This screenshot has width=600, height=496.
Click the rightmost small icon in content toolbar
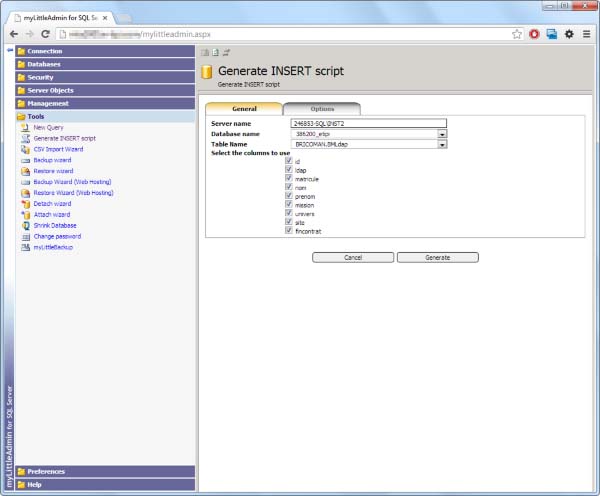[x=226, y=52]
